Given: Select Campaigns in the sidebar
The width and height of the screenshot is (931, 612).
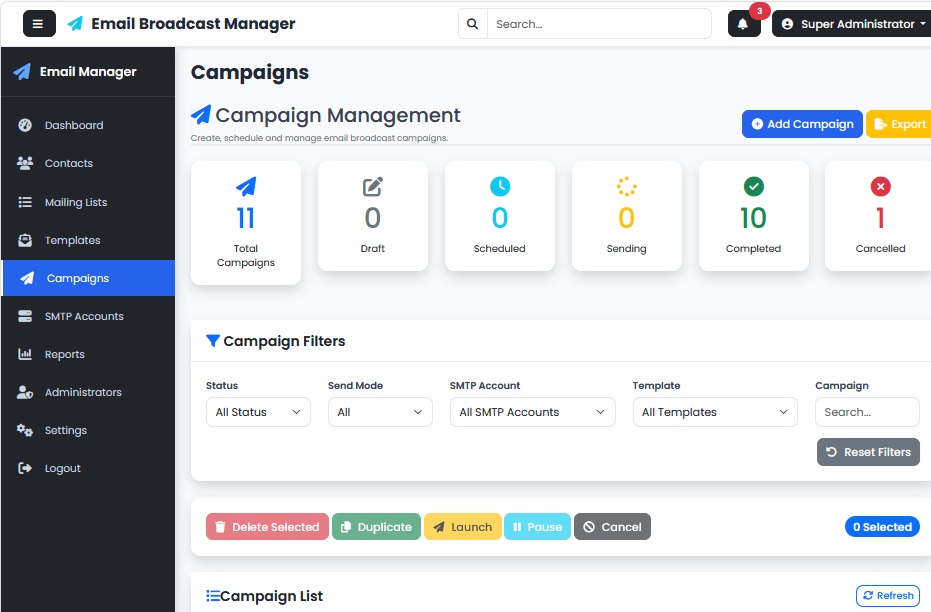Looking at the screenshot, I should 88,278.
